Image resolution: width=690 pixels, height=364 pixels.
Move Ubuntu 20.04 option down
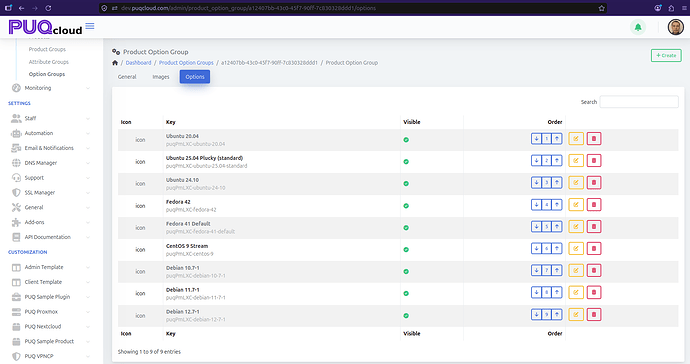coord(536,139)
